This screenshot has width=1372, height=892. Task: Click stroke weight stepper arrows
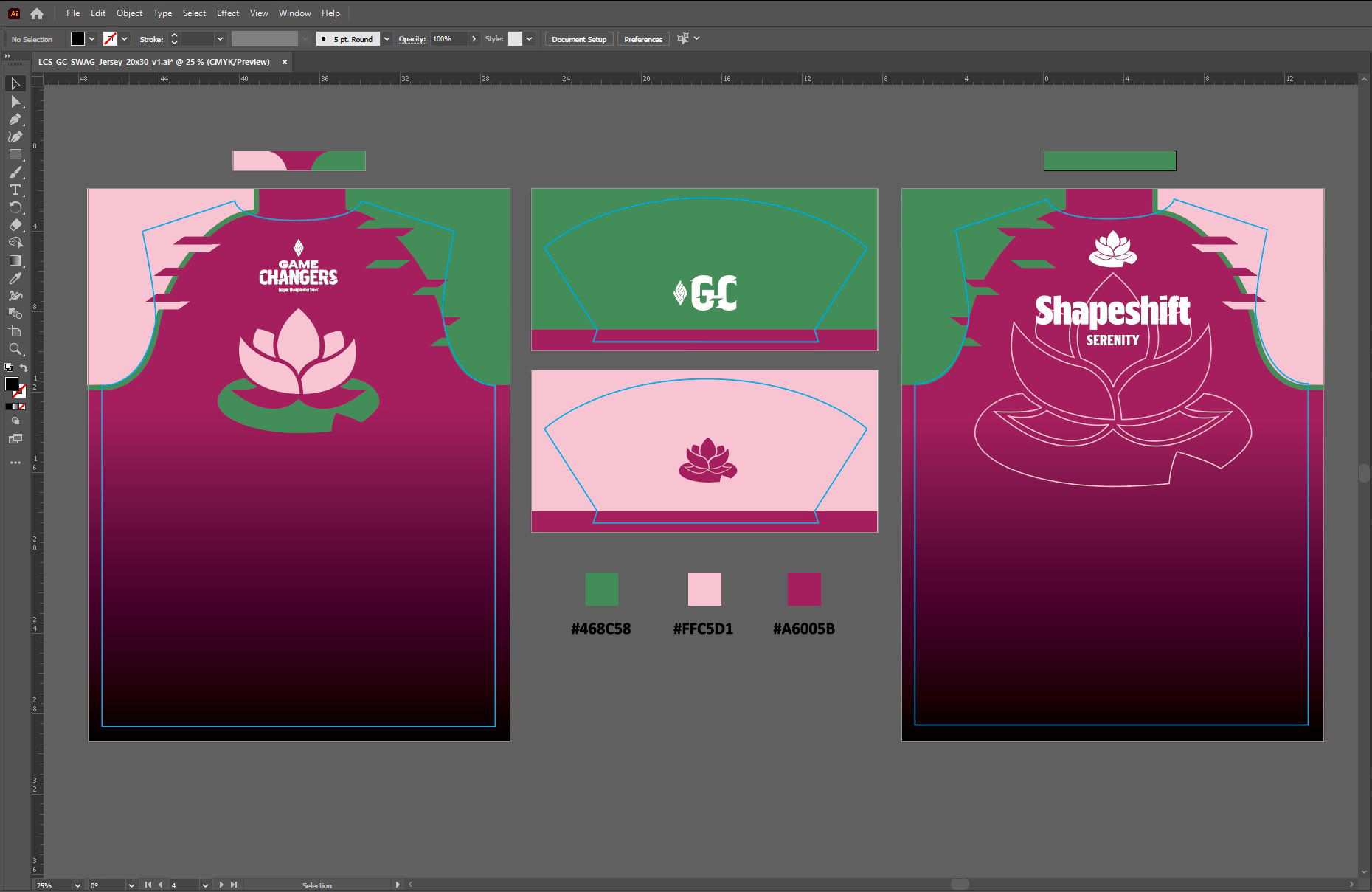click(174, 39)
